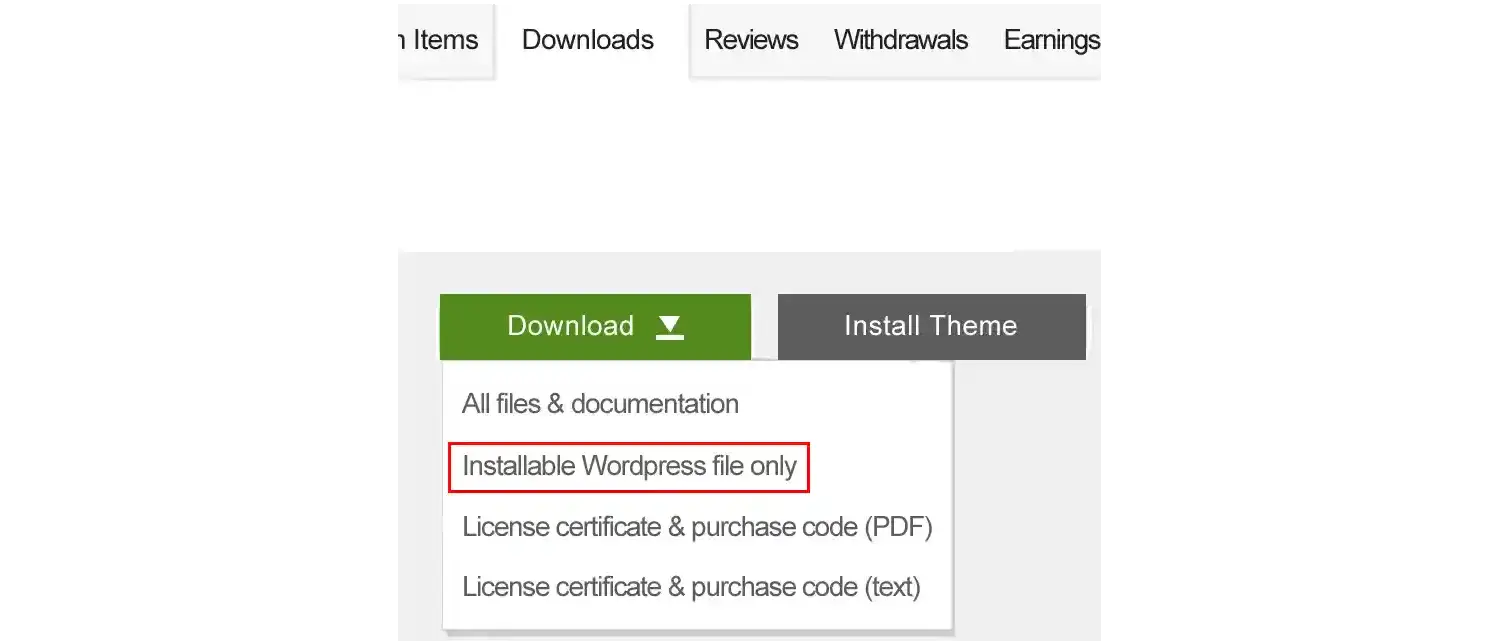
Task: Select the partially visible Items tab
Action: 440,40
